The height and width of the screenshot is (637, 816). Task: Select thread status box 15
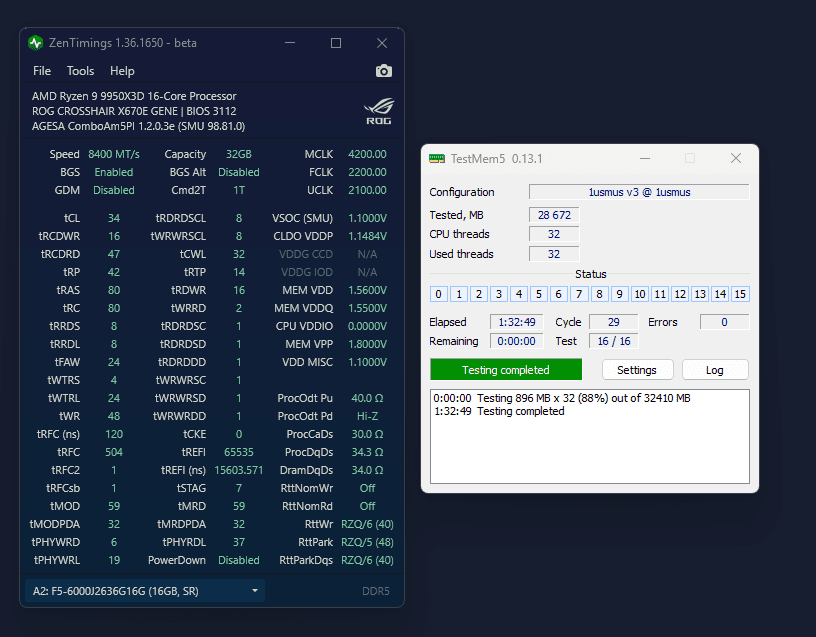click(740, 294)
